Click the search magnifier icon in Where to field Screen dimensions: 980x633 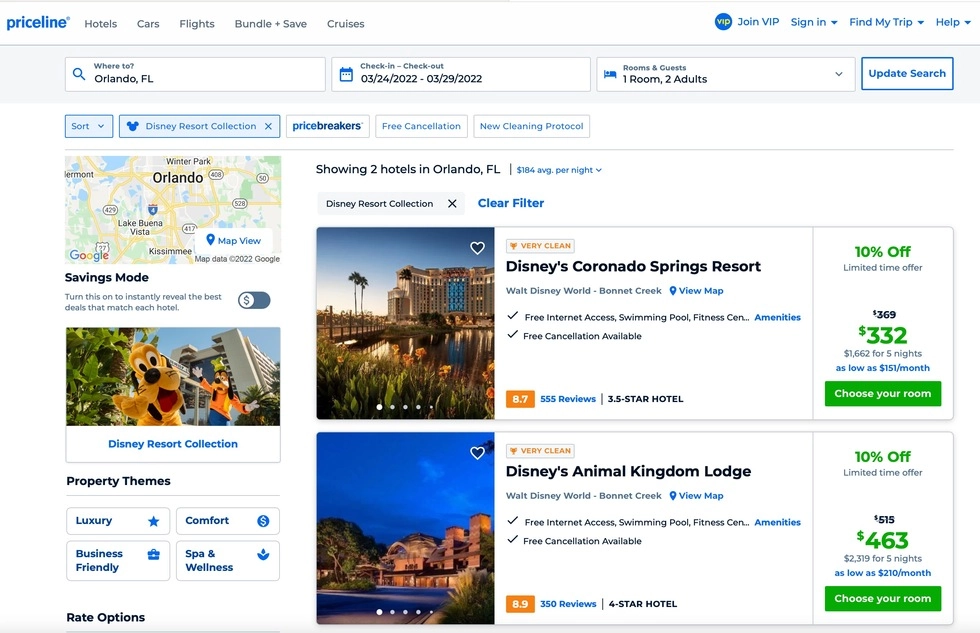[x=79, y=74]
